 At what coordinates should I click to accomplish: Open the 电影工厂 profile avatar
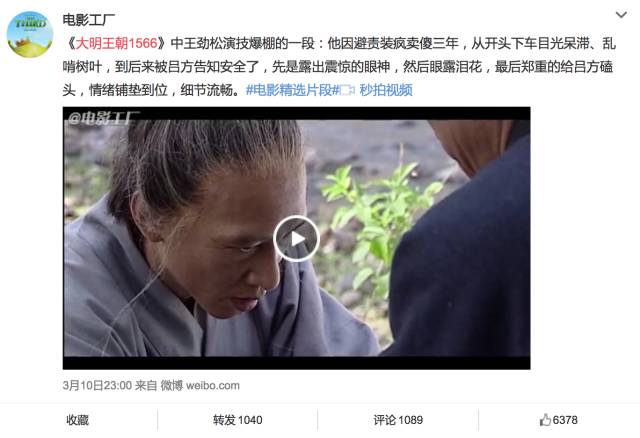click(x=30, y=34)
